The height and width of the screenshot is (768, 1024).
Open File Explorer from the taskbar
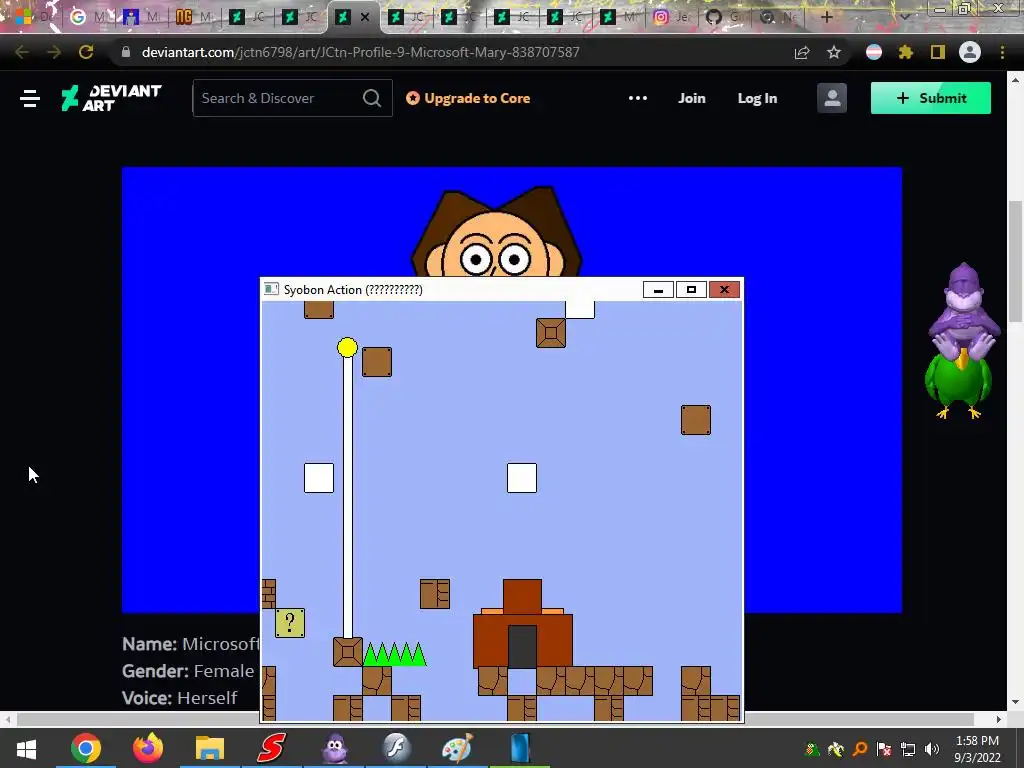point(210,748)
